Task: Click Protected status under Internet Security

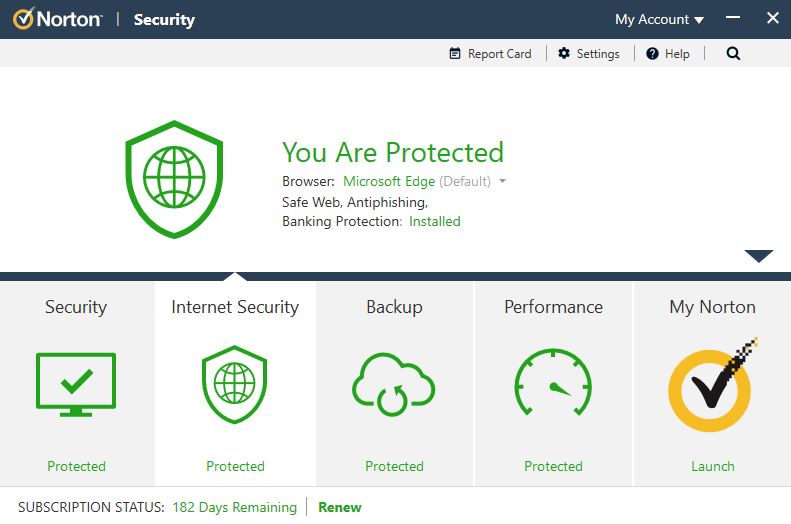Action: pyautogui.click(x=235, y=466)
